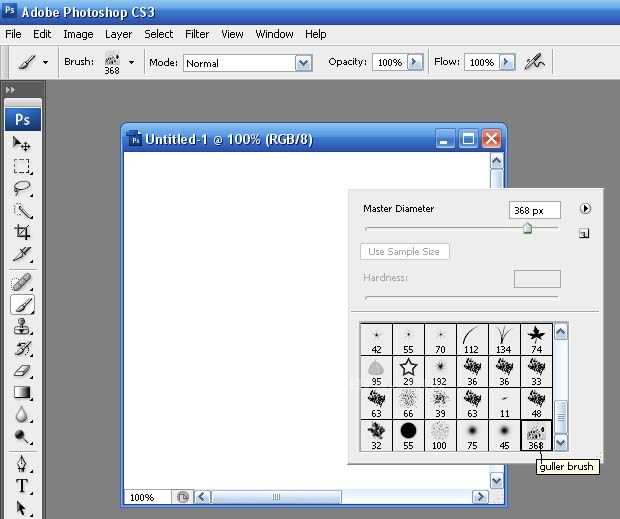Select the Lasso tool
Viewport: 620px width, 519px height.
tap(22, 188)
